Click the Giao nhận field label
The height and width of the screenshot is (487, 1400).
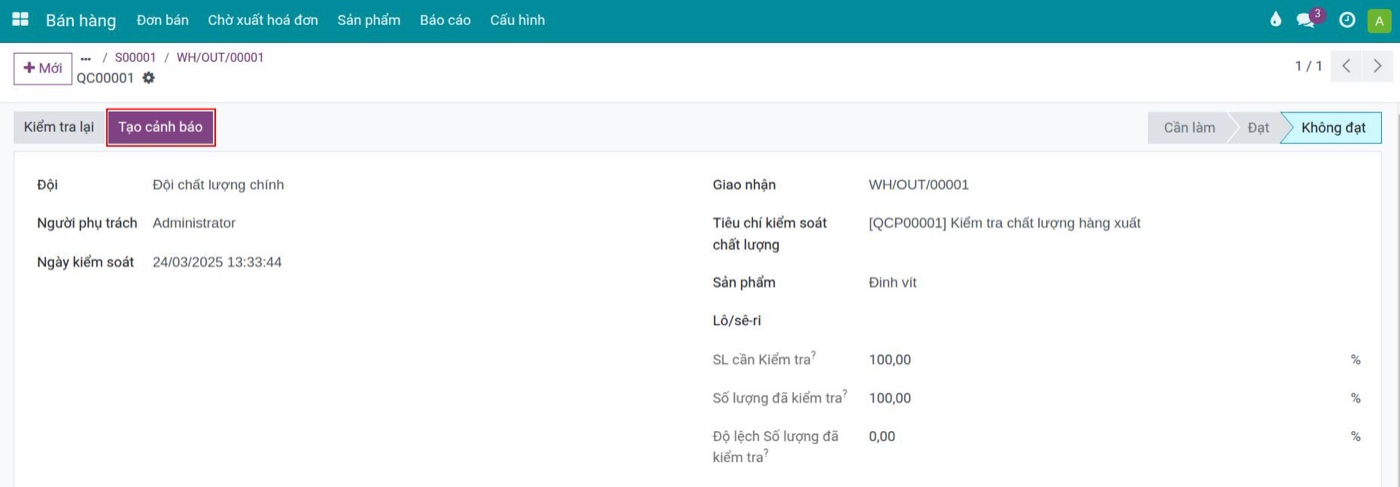click(744, 184)
